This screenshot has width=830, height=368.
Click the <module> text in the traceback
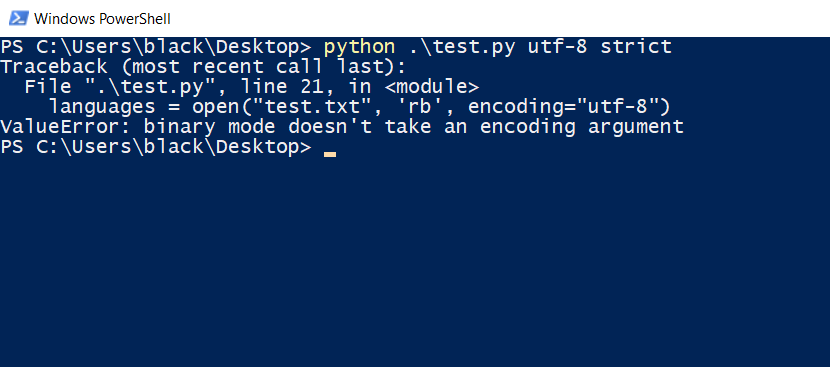point(431,87)
